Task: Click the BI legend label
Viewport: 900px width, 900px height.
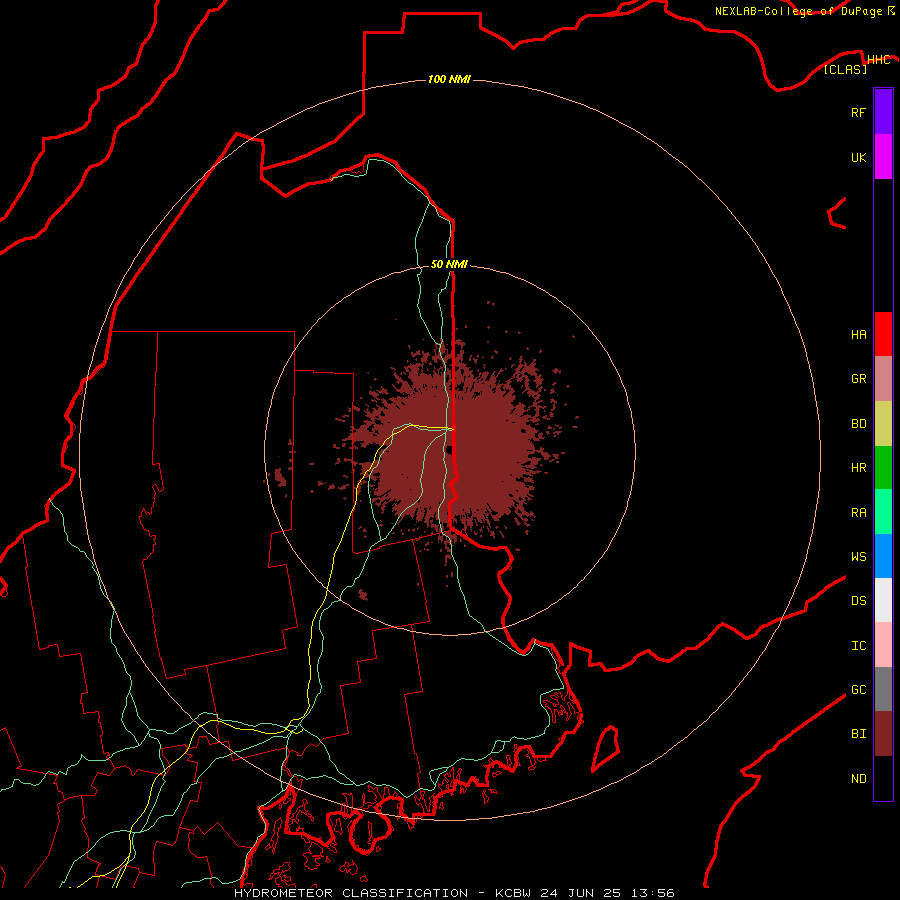Action: click(x=858, y=734)
